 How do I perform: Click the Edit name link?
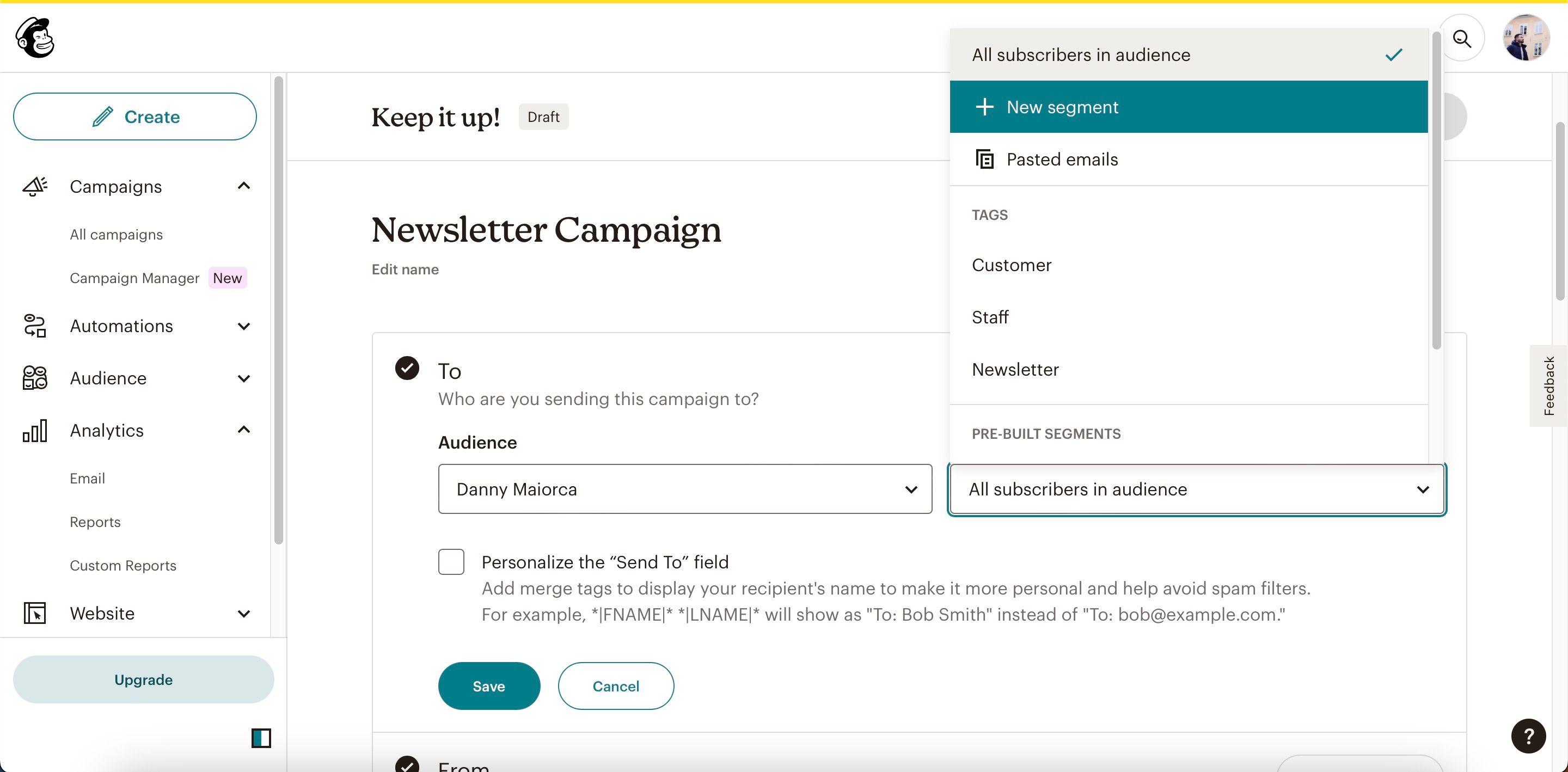(405, 268)
